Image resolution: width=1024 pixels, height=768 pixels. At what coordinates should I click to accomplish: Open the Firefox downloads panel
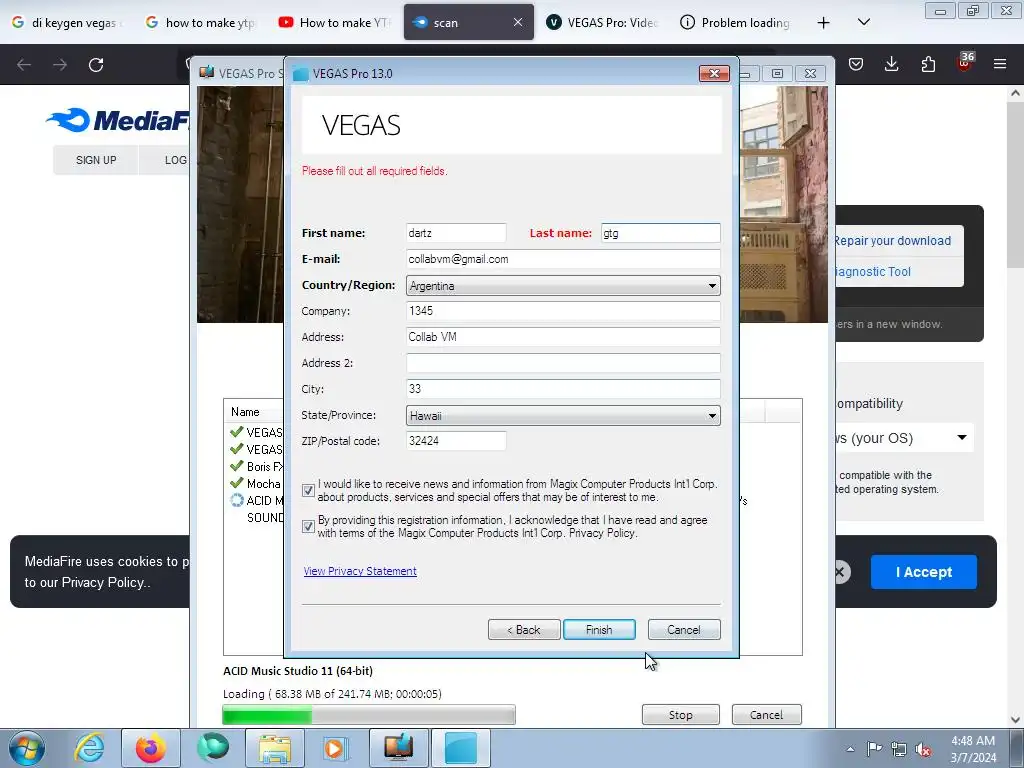click(x=891, y=64)
